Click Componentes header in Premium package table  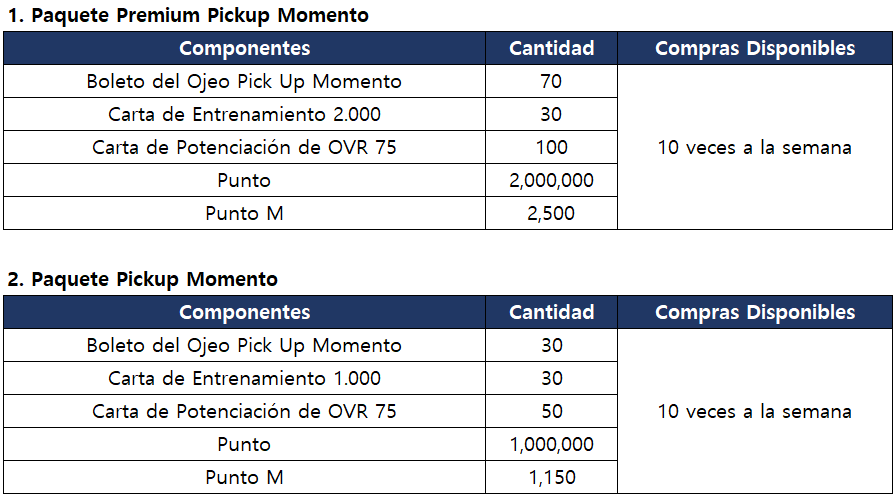pyautogui.click(x=244, y=48)
